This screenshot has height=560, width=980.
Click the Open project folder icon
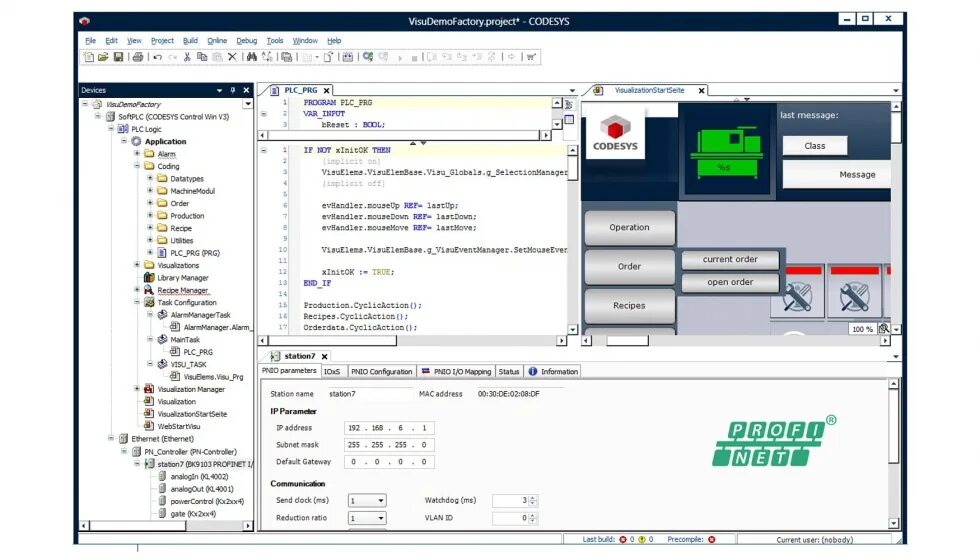pos(103,57)
